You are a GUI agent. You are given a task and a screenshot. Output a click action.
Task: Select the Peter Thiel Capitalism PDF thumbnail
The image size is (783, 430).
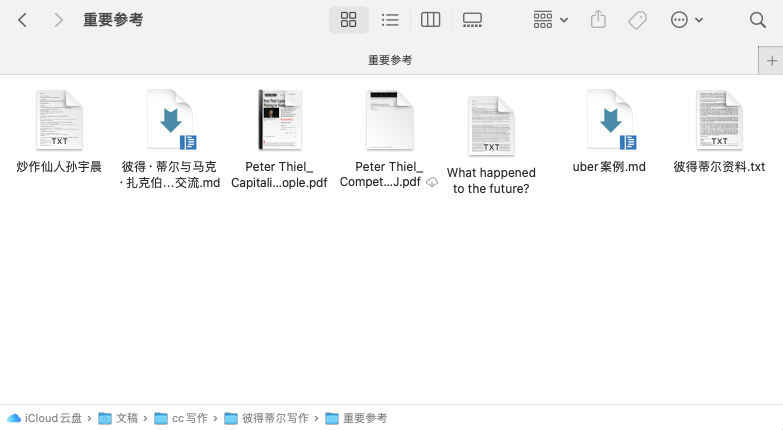(x=279, y=120)
